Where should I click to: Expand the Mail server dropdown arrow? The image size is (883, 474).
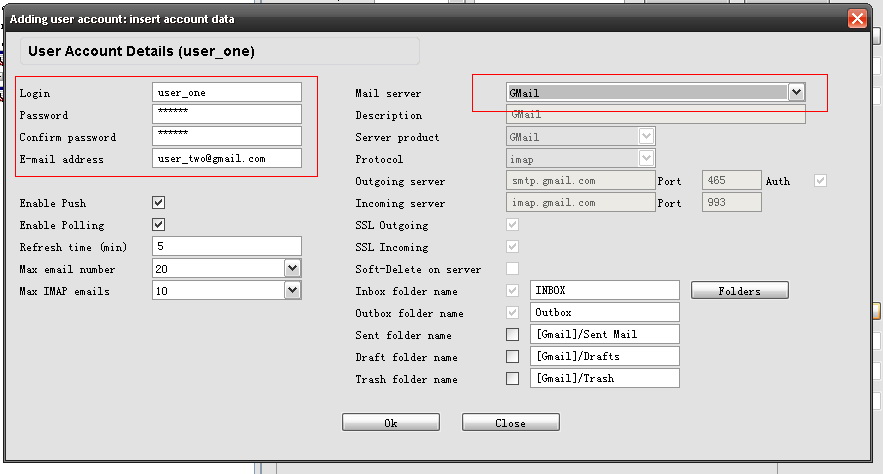796,92
